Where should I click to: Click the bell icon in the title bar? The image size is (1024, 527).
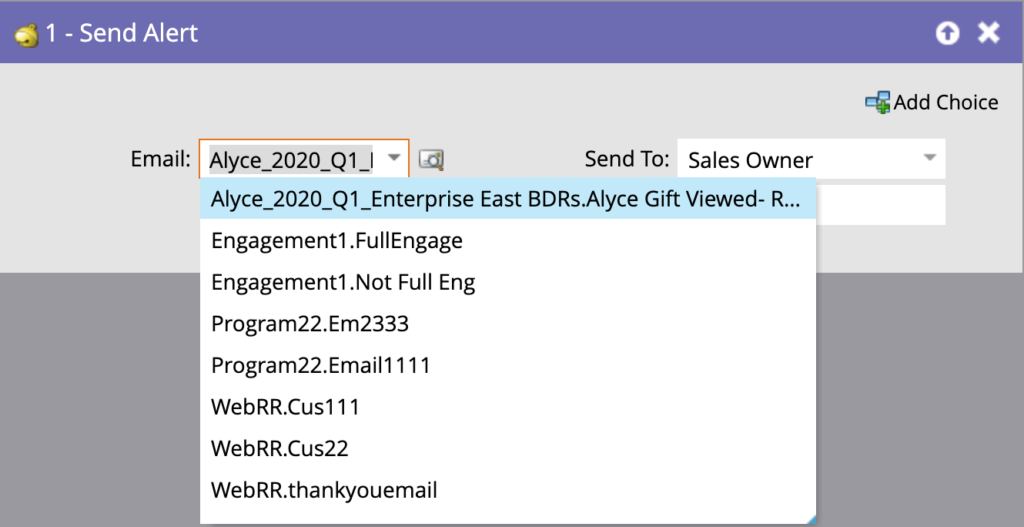point(27,33)
